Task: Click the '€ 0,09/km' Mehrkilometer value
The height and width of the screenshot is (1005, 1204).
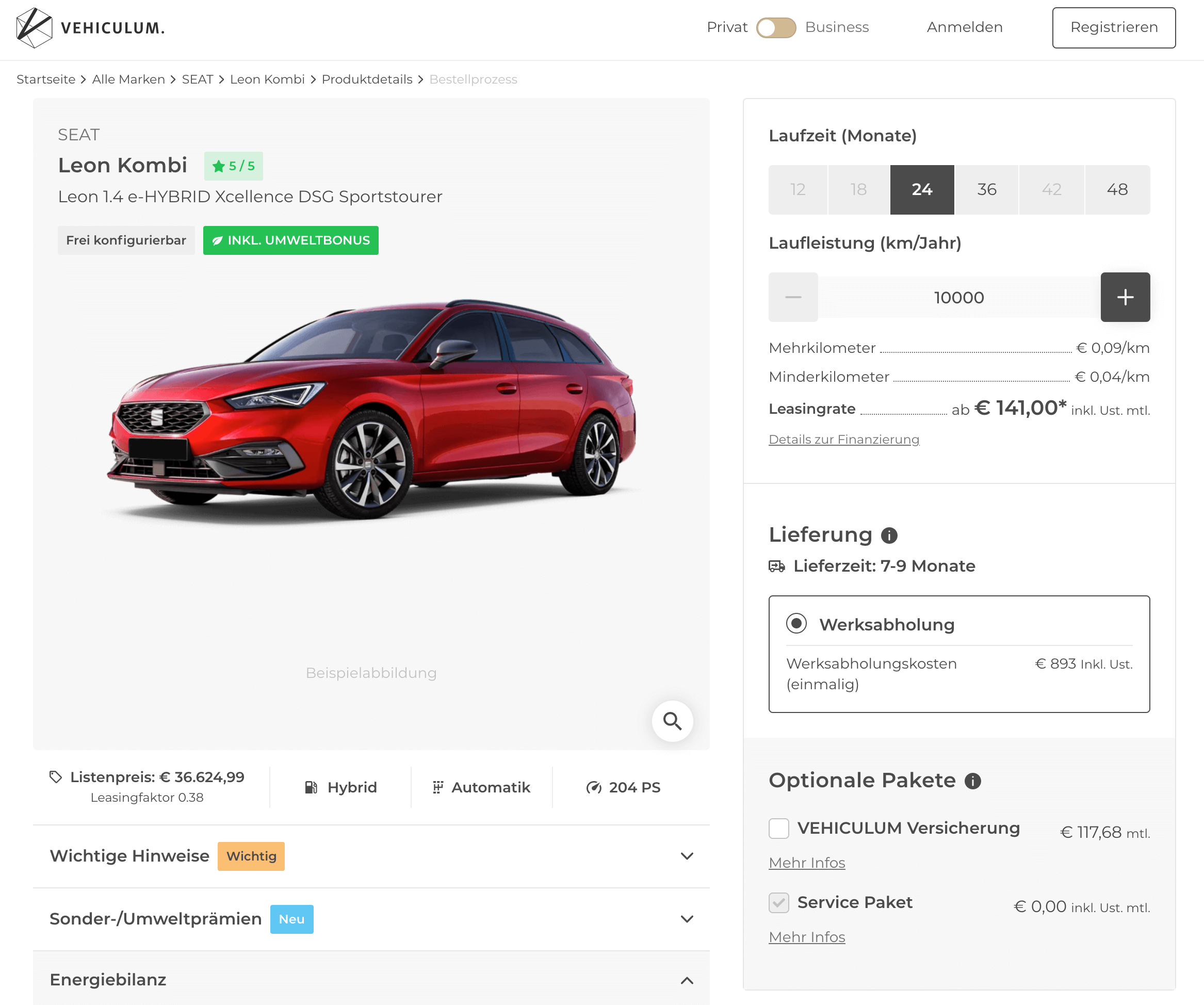Action: click(x=1113, y=348)
